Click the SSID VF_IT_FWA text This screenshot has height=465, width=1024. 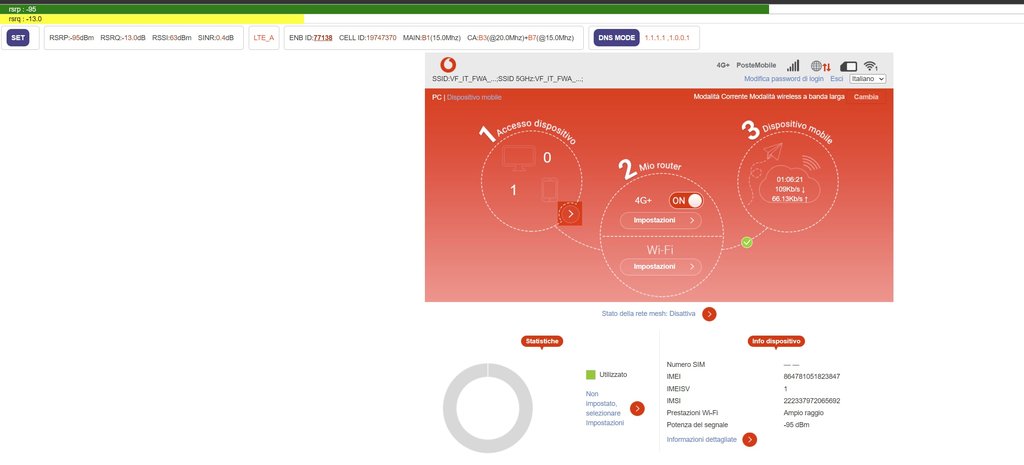click(507, 79)
